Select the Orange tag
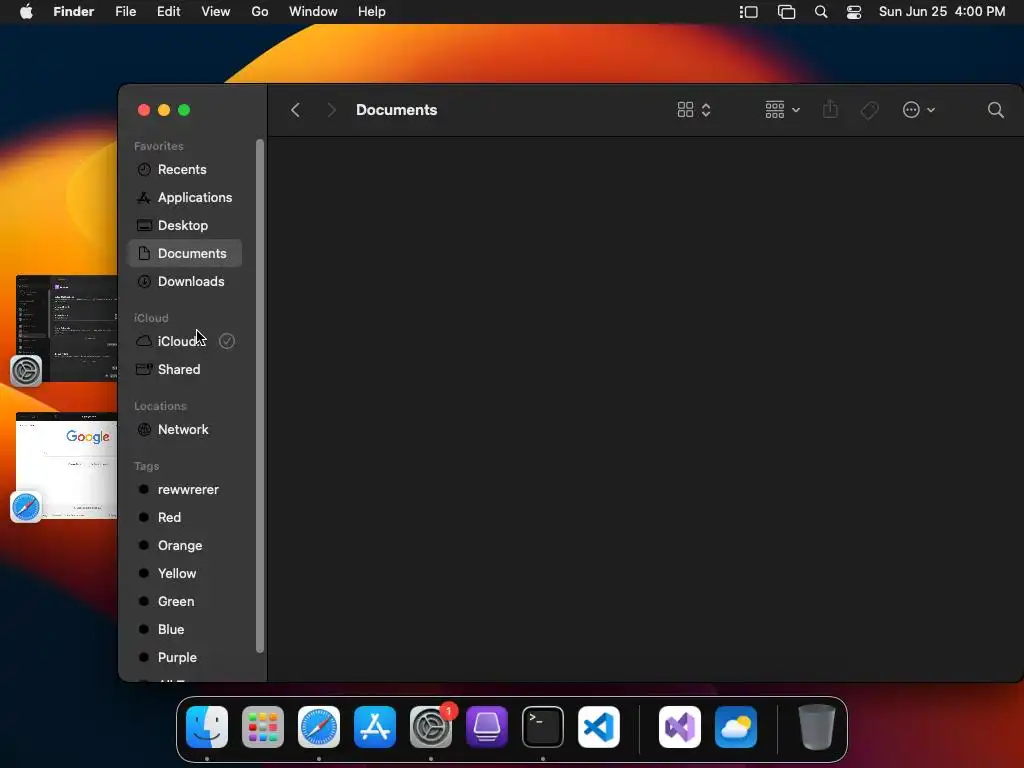 point(185,545)
